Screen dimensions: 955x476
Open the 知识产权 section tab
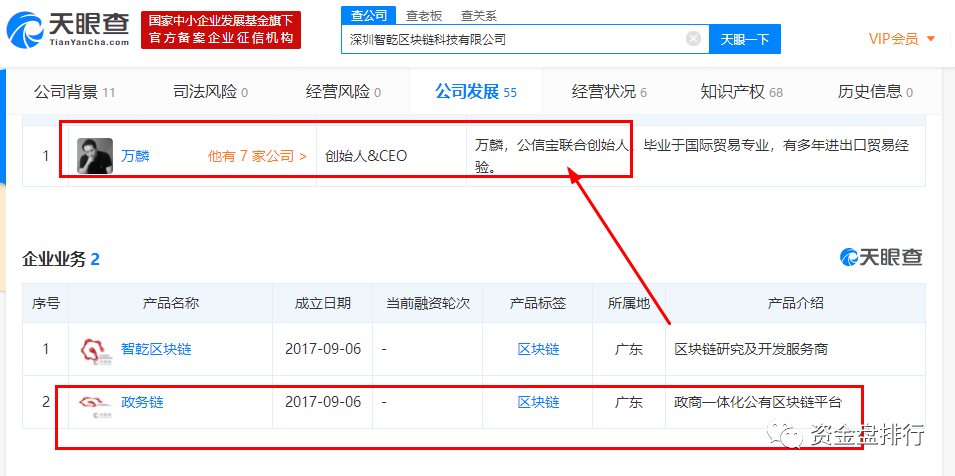point(742,92)
